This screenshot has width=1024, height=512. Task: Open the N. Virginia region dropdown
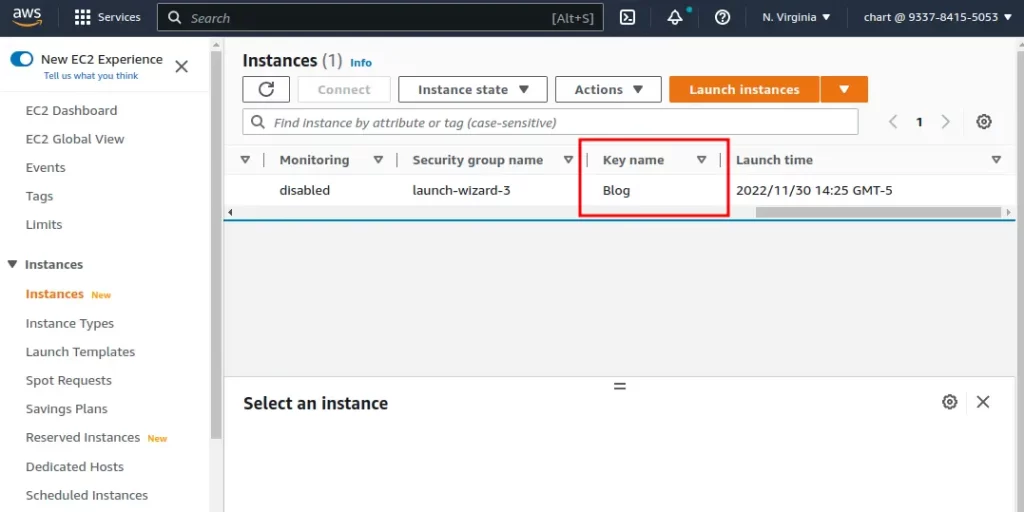796,18
